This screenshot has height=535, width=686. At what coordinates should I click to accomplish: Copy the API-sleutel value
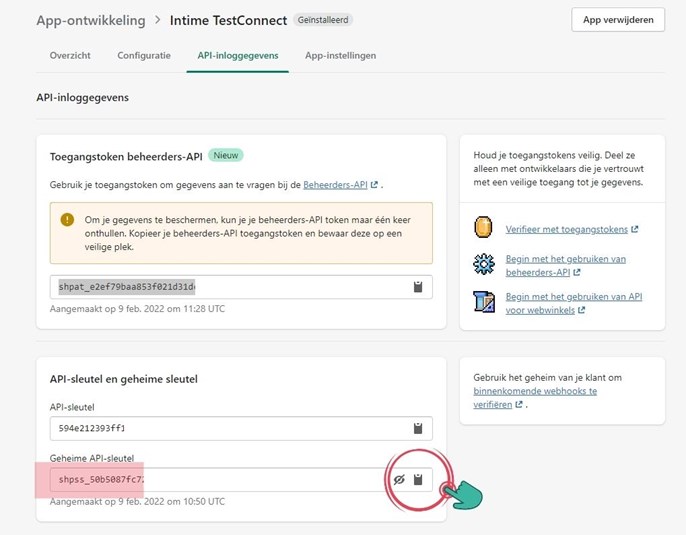click(418, 428)
